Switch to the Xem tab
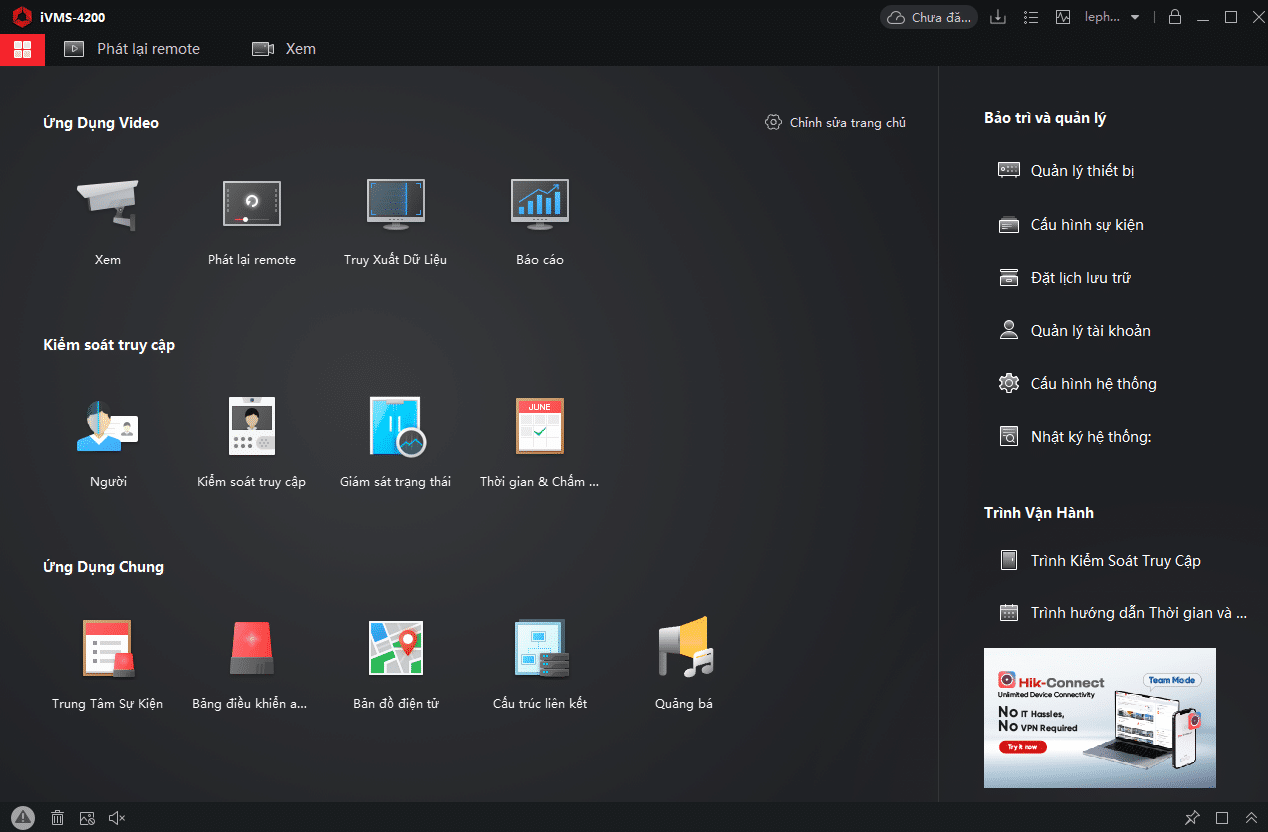Screen dimensions: 1268x832 tap(284, 49)
